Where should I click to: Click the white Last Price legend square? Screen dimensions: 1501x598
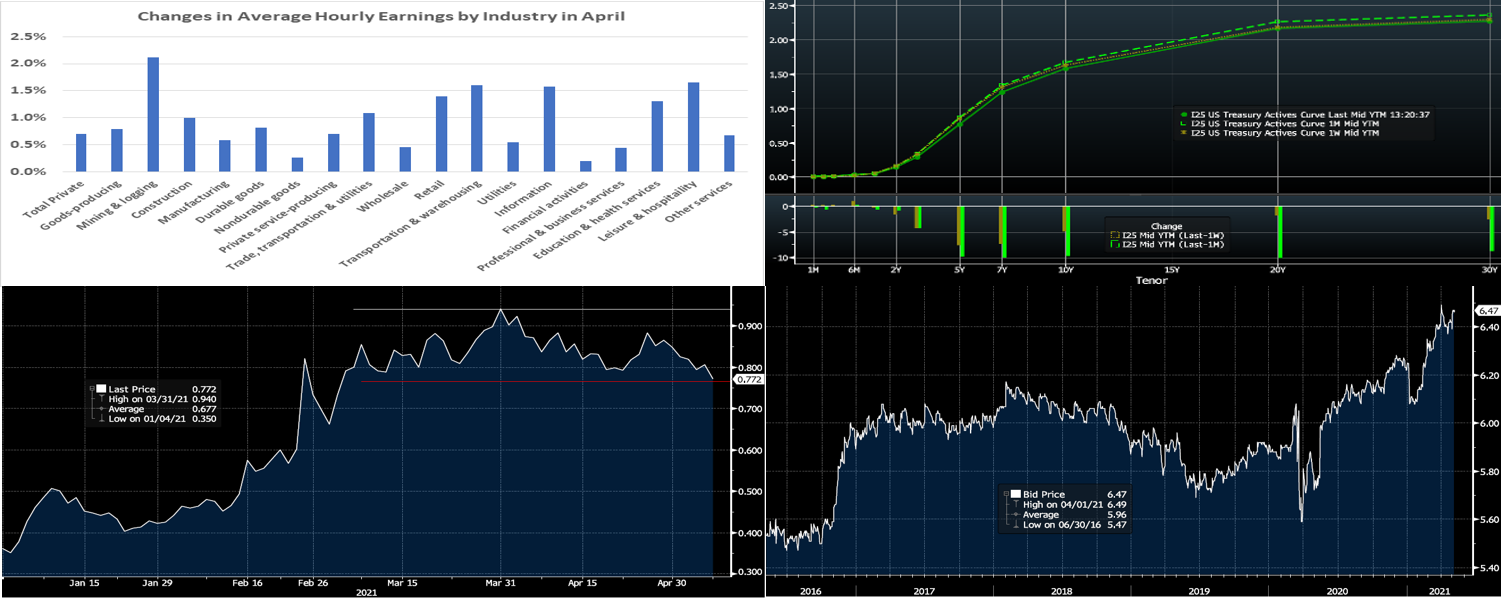(100, 388)
